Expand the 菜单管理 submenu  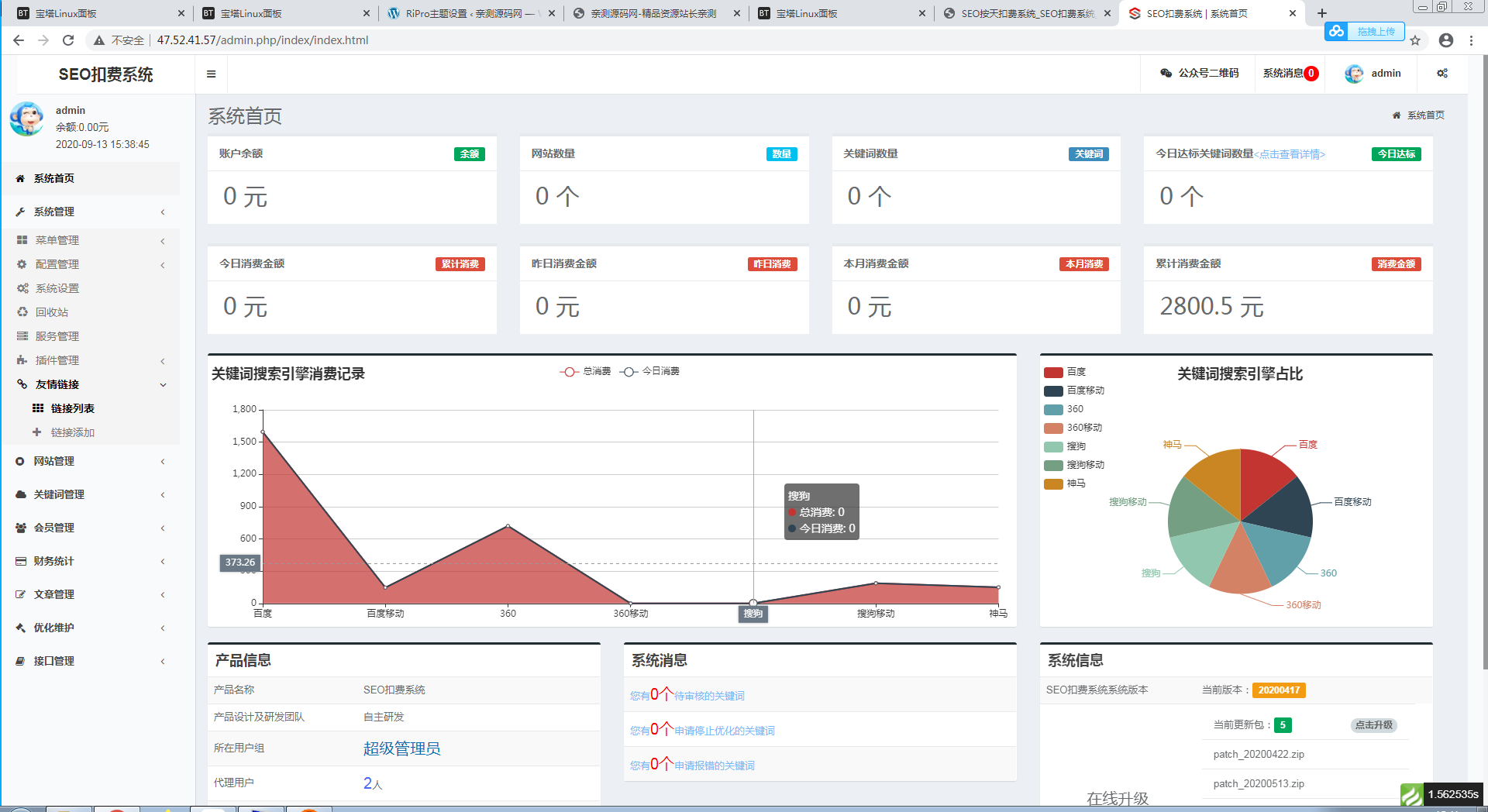tap(90, 240)
